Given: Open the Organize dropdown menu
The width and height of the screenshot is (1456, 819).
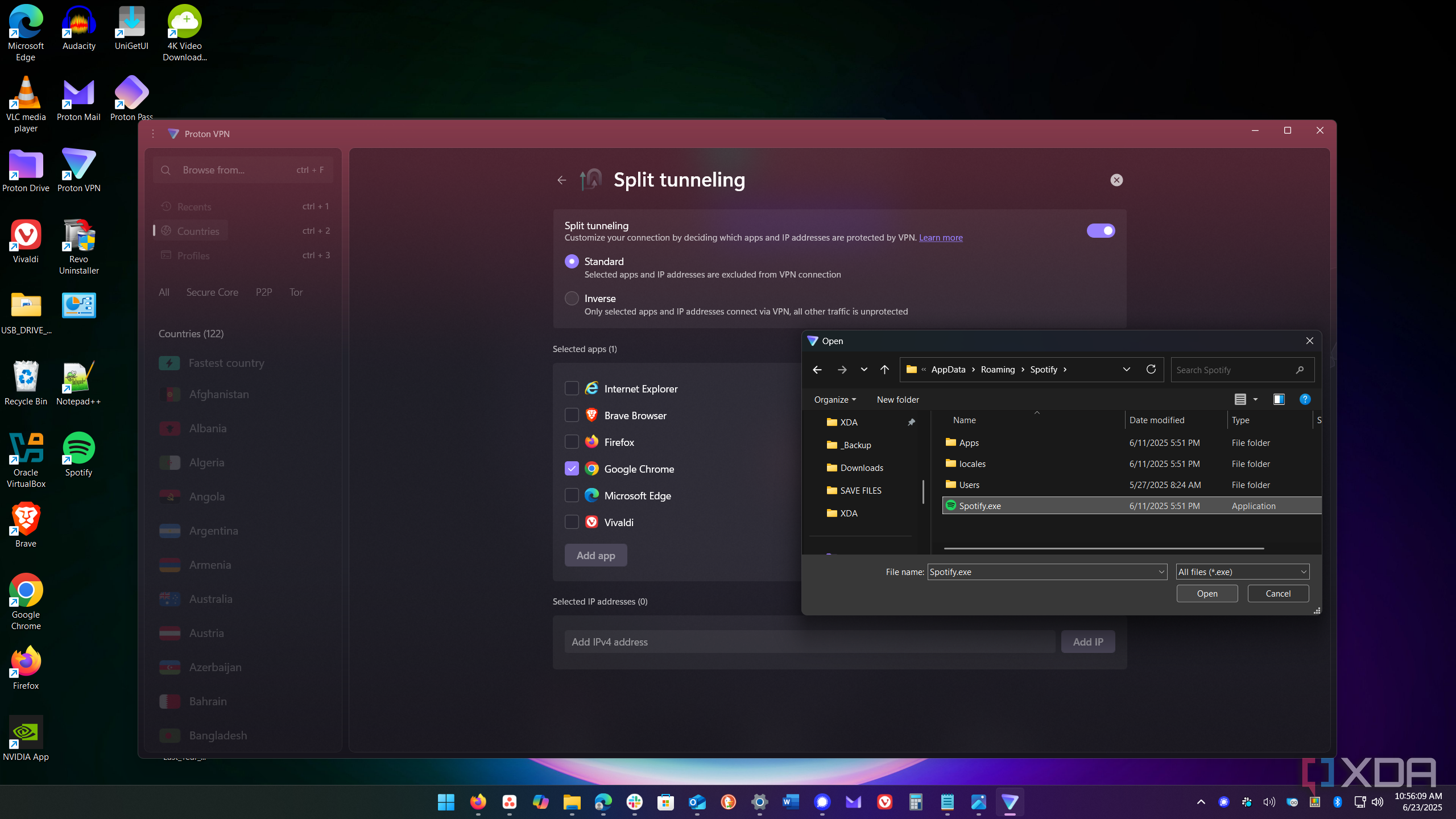Looking at the screenshot, I should click(834, 399).
